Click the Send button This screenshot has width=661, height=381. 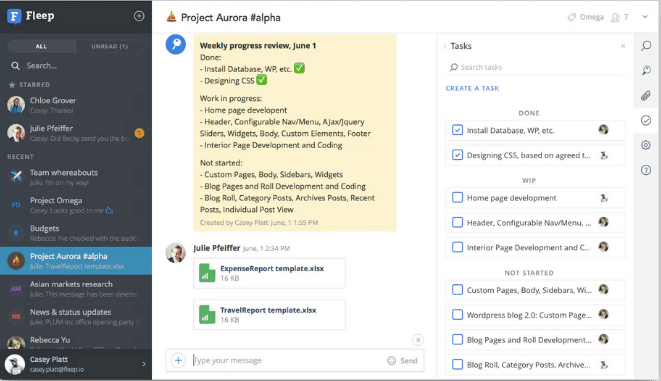click(408, 361)
